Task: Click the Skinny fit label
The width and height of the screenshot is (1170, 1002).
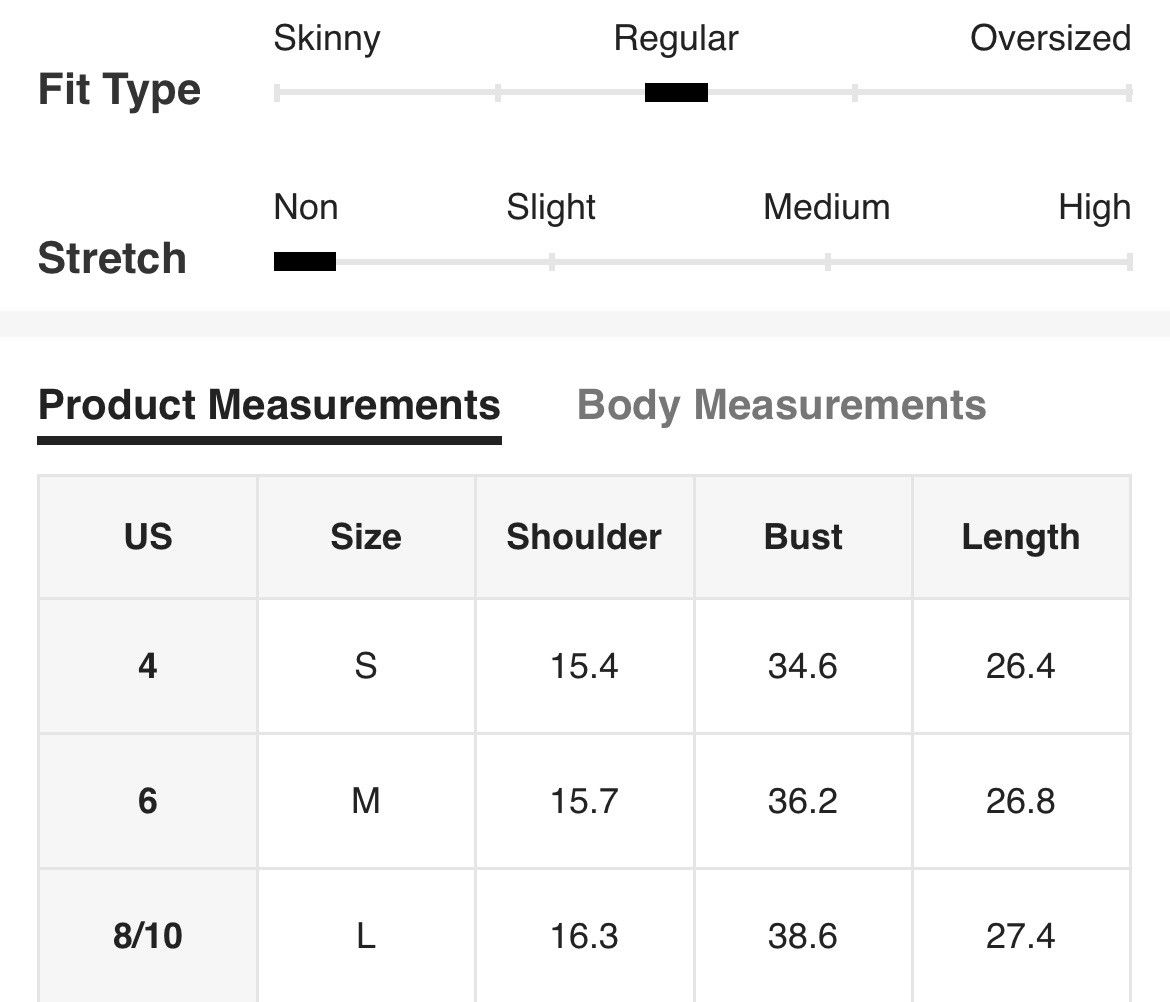Action: [x=327, y=39]
